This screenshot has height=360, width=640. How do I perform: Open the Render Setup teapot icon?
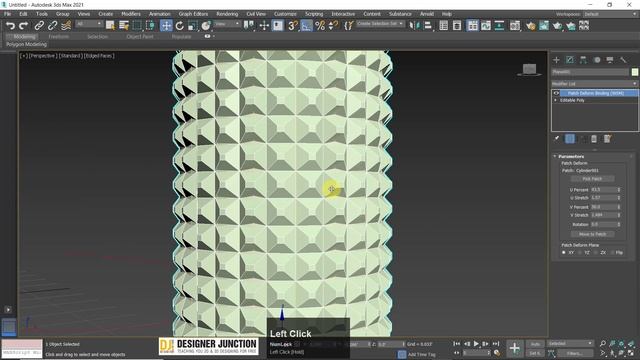tap(531, 26)
